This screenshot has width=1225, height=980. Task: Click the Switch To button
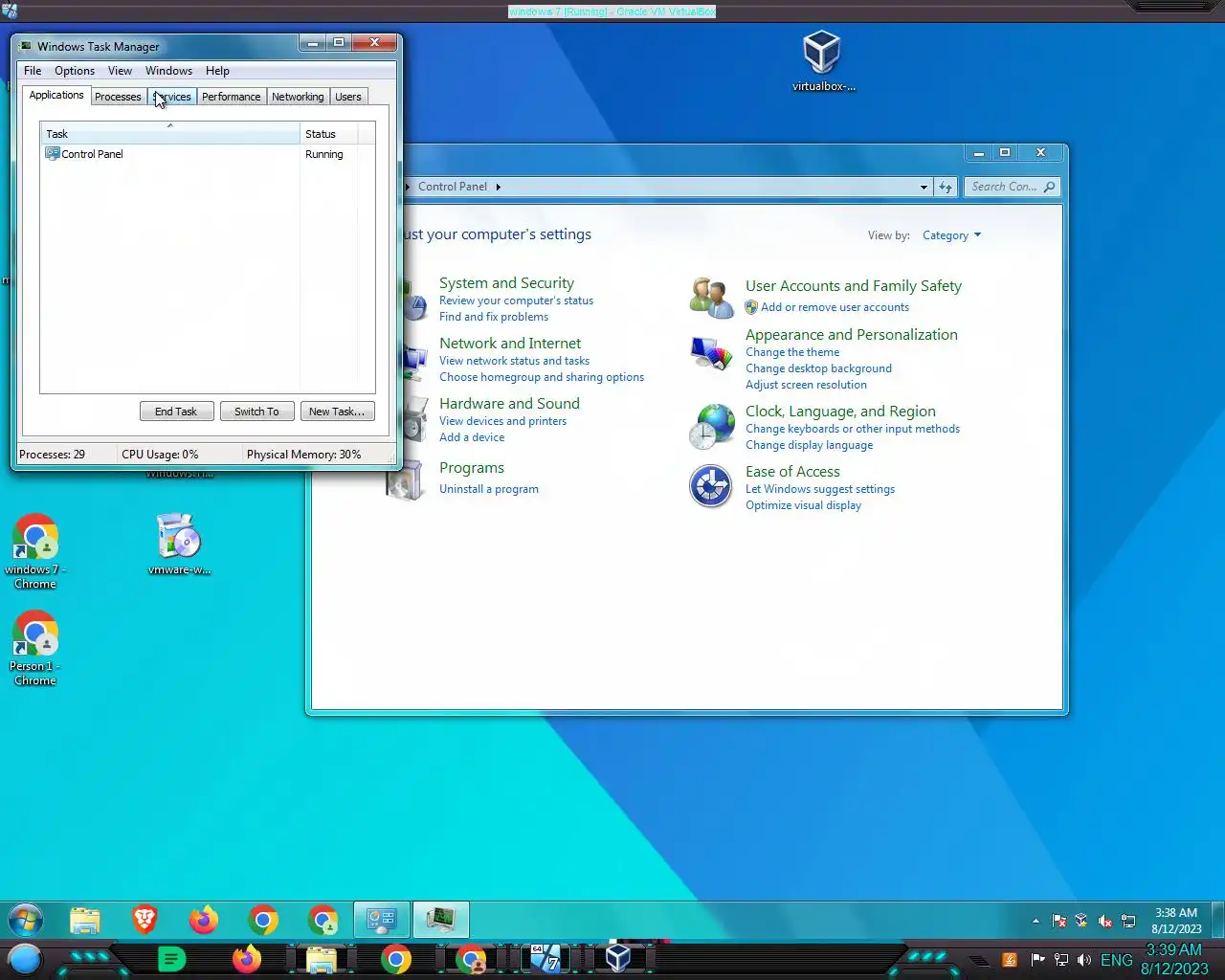coord(256,412)
